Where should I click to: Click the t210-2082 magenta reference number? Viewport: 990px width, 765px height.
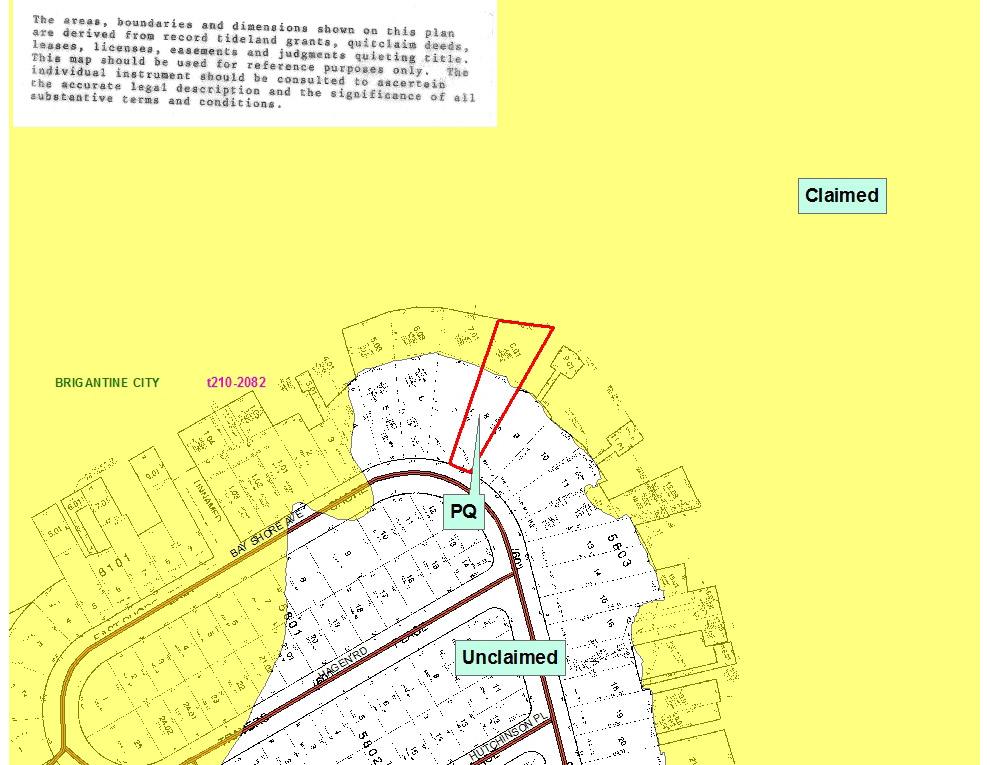236,383
